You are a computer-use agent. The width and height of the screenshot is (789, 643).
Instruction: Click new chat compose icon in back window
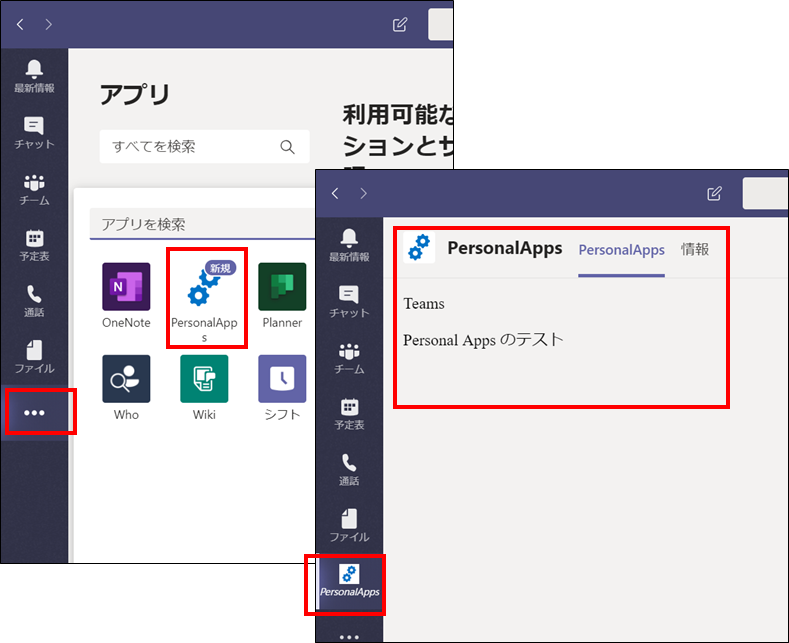click(x=400, y=25)
